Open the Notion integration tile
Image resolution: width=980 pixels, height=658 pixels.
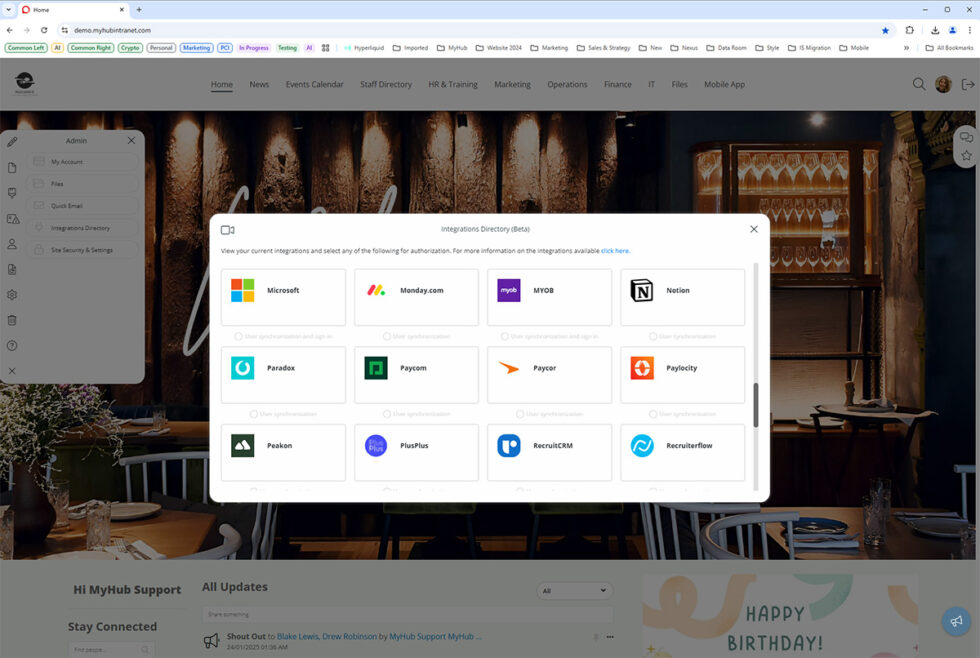[682, 297]
